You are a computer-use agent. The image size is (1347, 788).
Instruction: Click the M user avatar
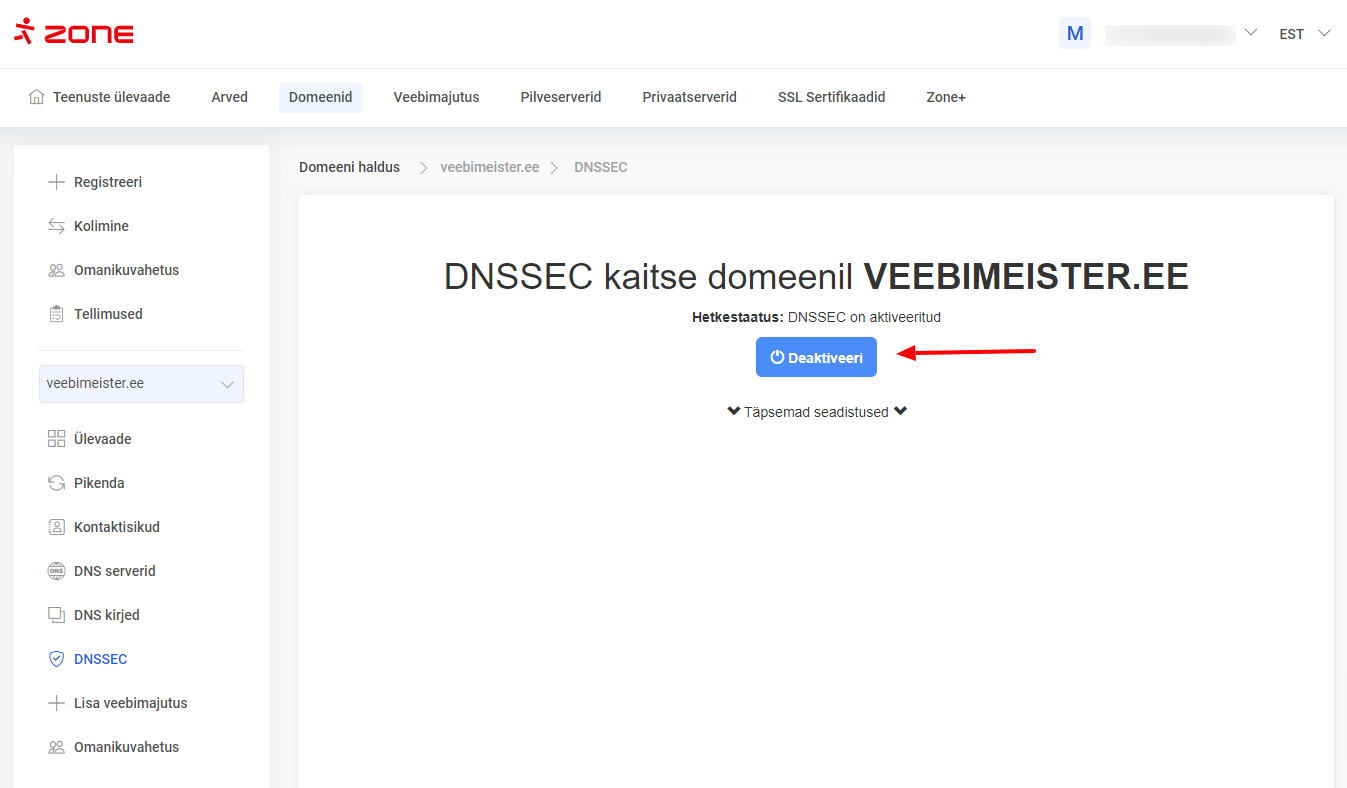pyautogui.click(x=1075, y=33)
